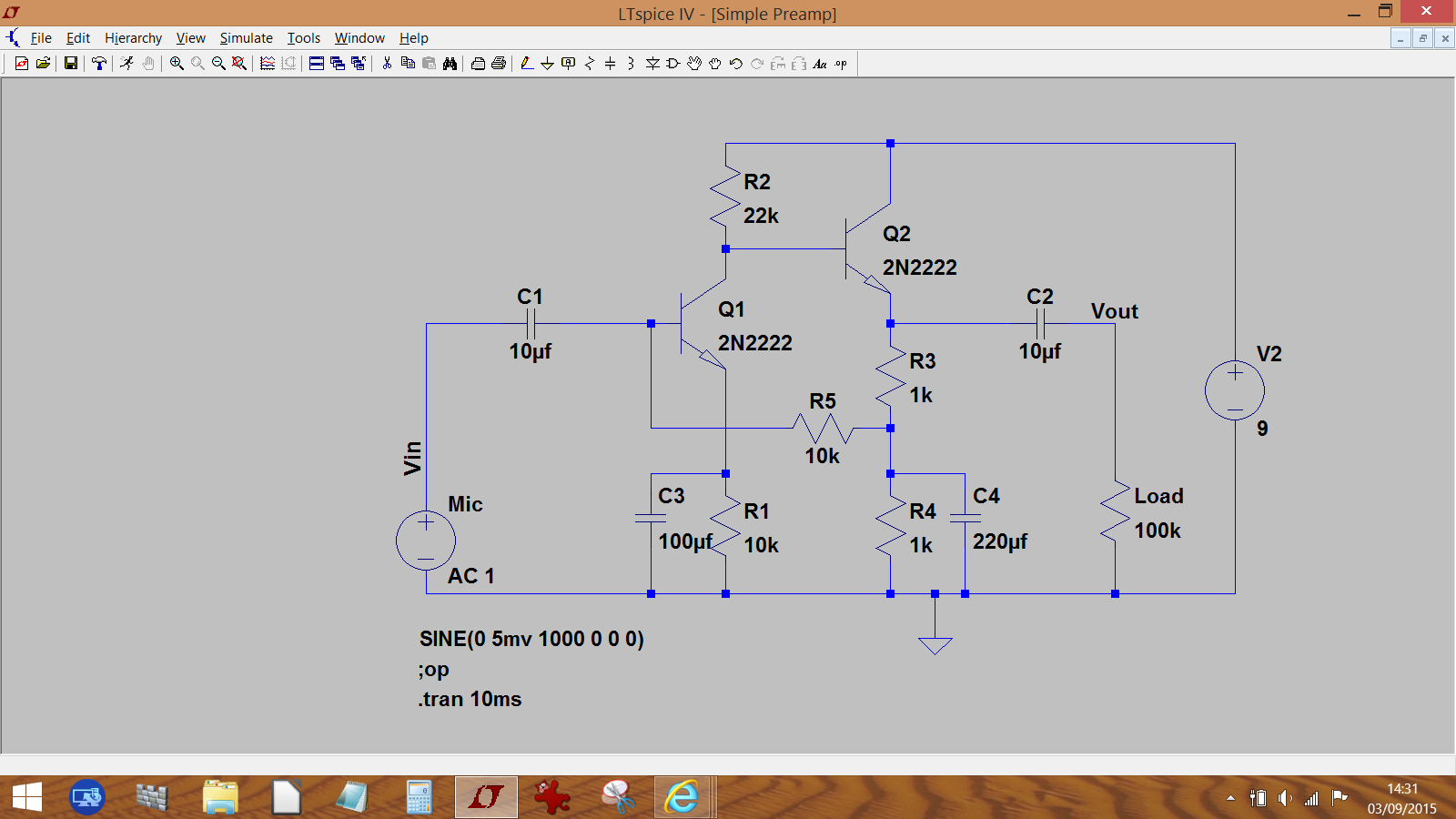Viewport: 1456px width, 819px height.
Task: Click the SINE(0 5mv 1000 0 0 0) text
Action: (531, 639)
